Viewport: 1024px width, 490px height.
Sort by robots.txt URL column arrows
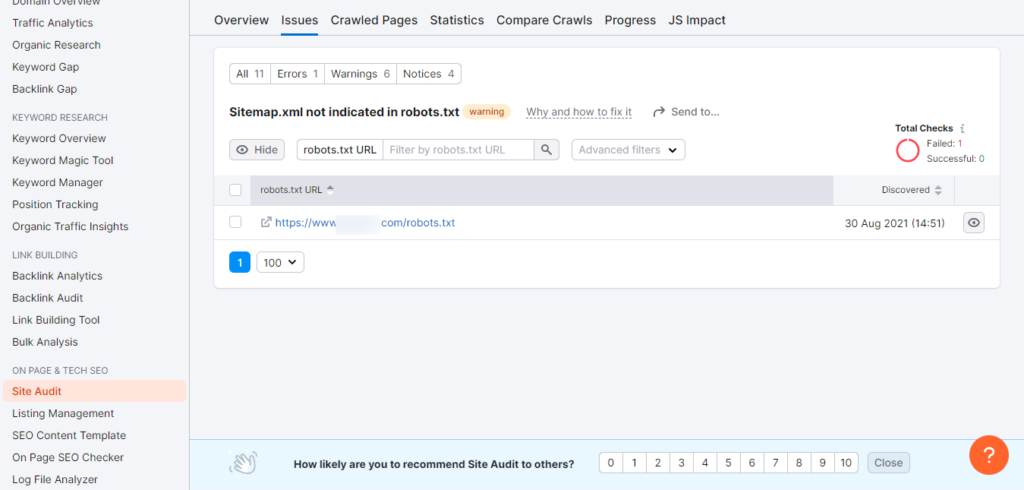(330, 190)
